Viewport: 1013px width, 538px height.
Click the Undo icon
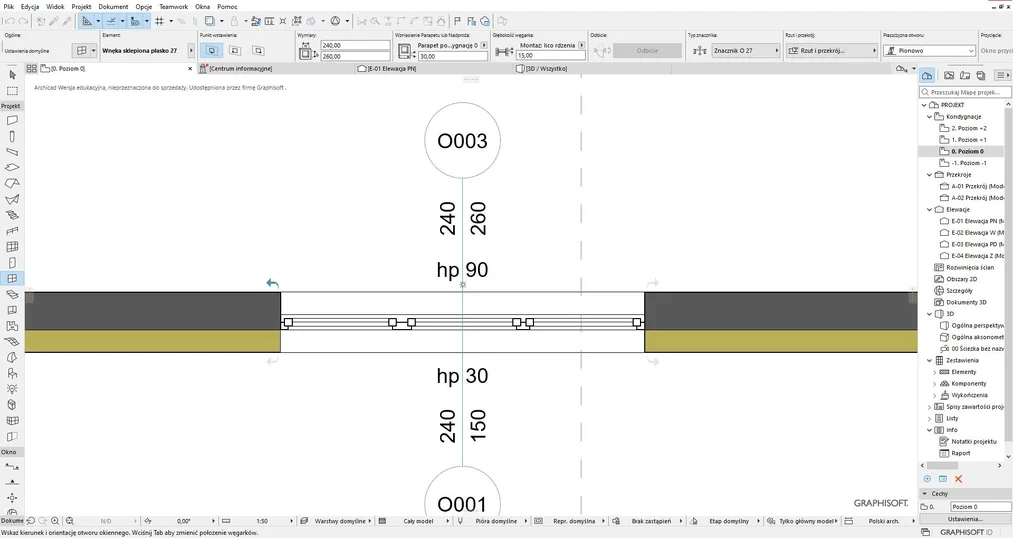click(x=9, y=21)
